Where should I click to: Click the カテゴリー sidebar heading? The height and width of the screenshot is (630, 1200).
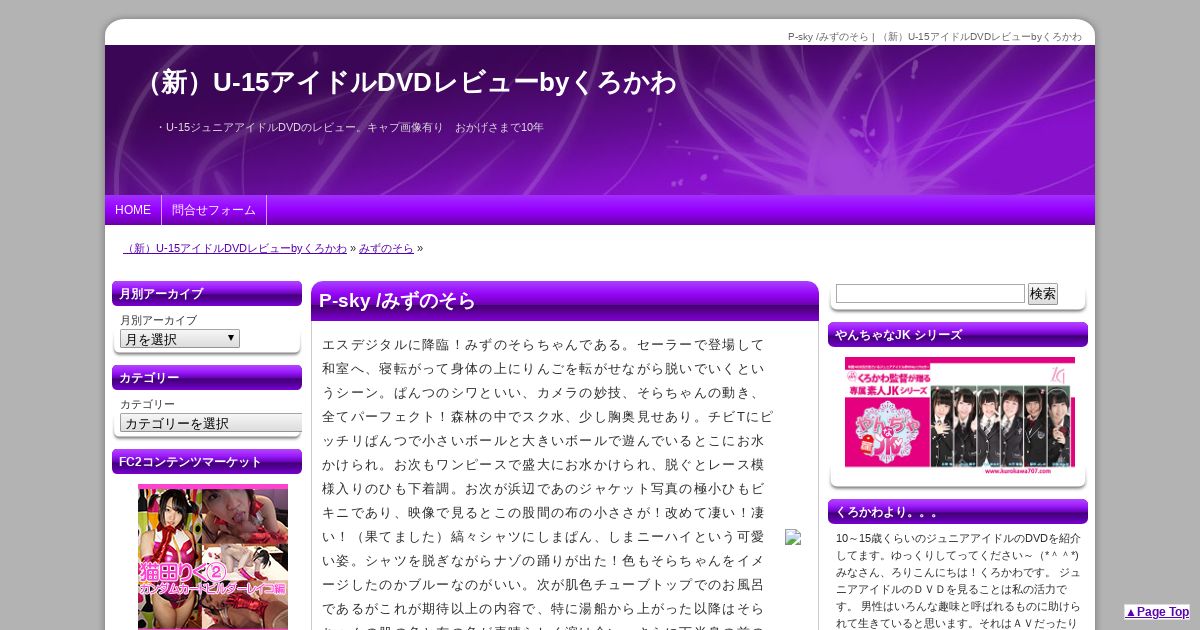(x=207, y=378)
